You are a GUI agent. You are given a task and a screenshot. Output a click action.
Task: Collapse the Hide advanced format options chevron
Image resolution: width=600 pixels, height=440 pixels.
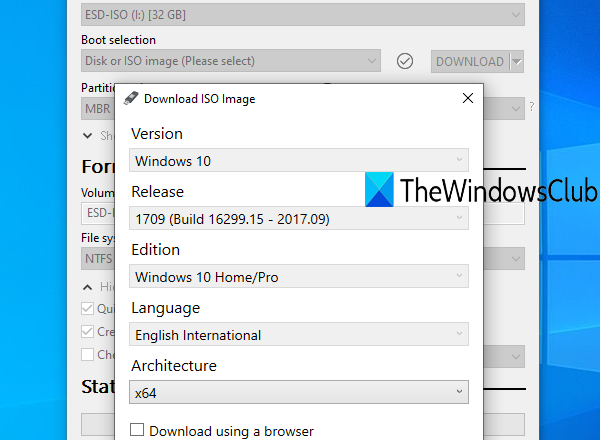pos(88,287)
